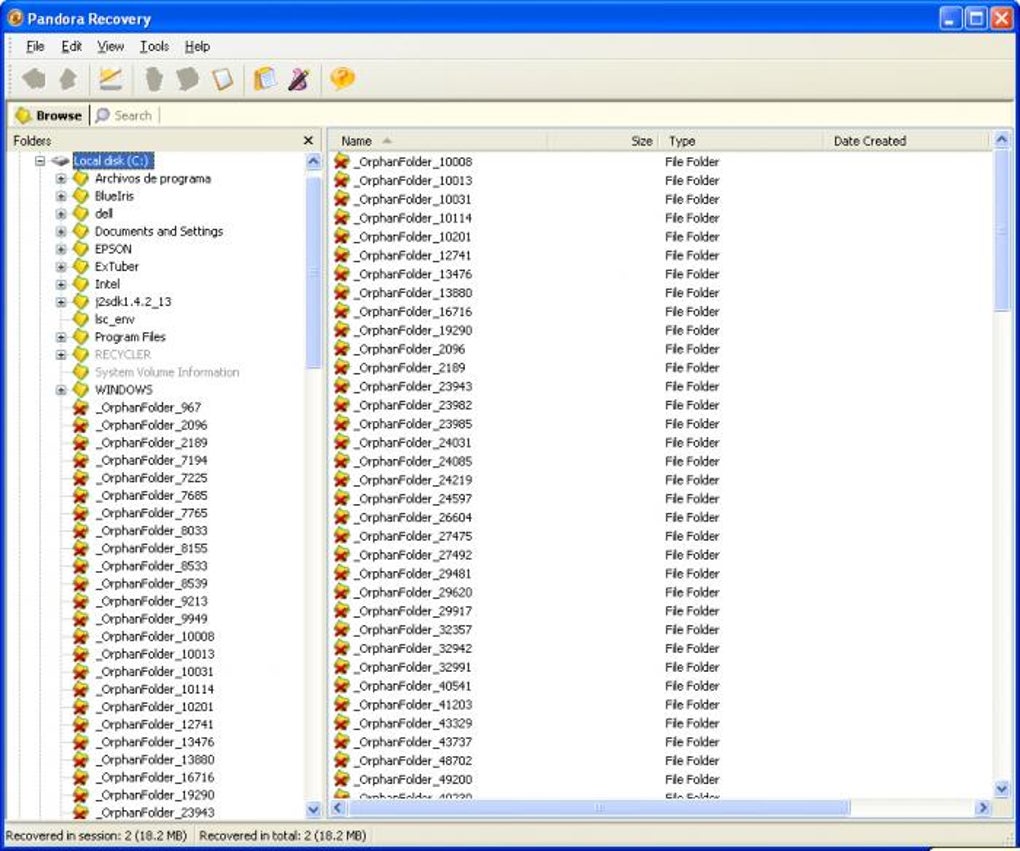Screen dimensions: 1020x851
Task: Sort by Date Created column header
Action: [x=906, y=141]
